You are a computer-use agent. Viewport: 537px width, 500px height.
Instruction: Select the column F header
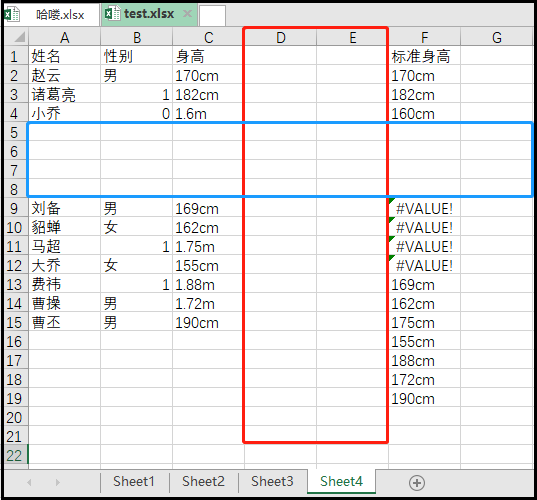[x=424, y=37]
